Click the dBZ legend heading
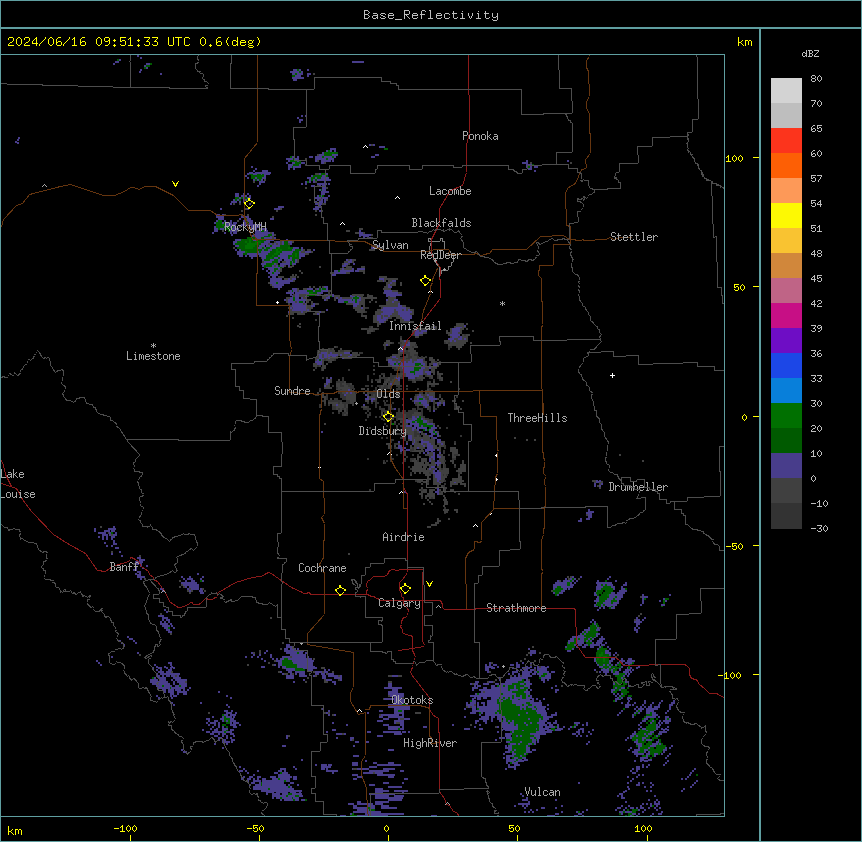Image resolution: width=862 pixels, height=842 pixels. pos(810,53)
